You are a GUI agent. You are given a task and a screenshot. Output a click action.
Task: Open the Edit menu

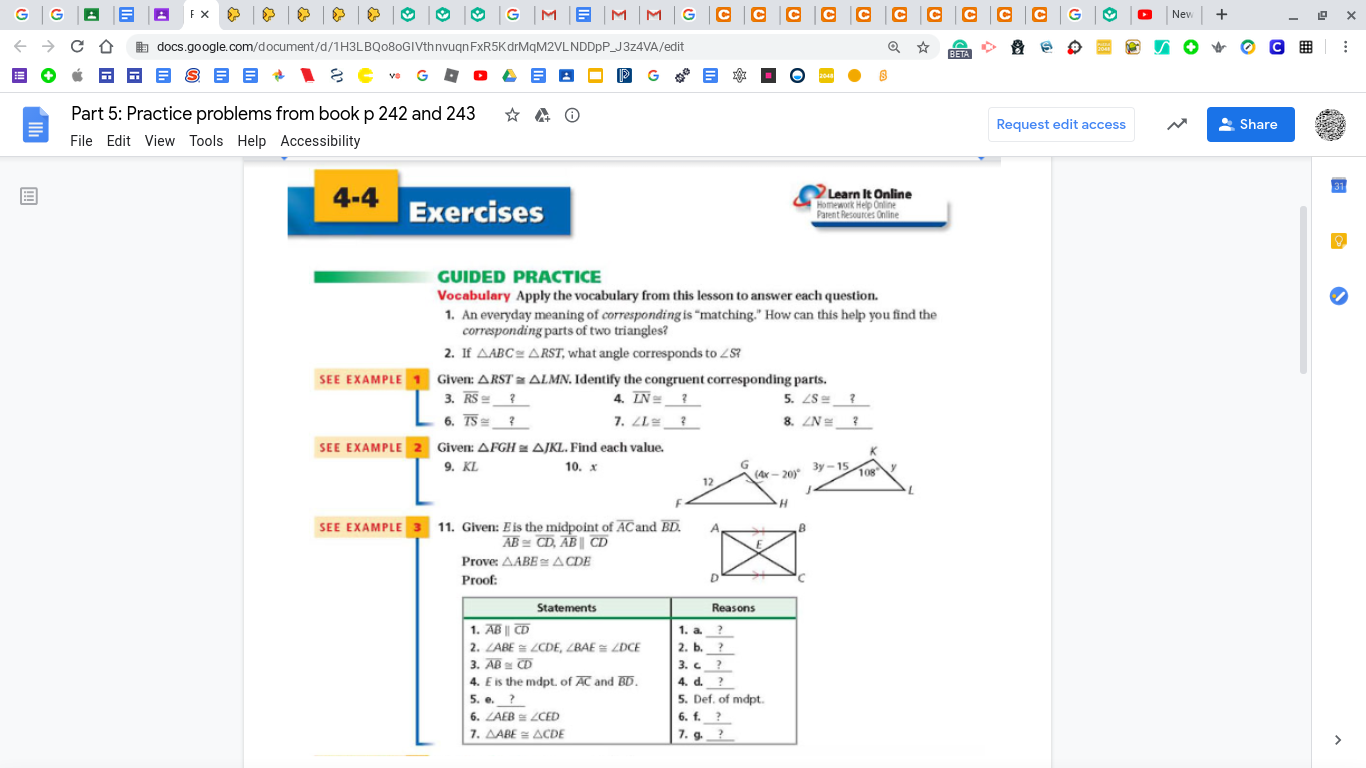coord(118,141)
